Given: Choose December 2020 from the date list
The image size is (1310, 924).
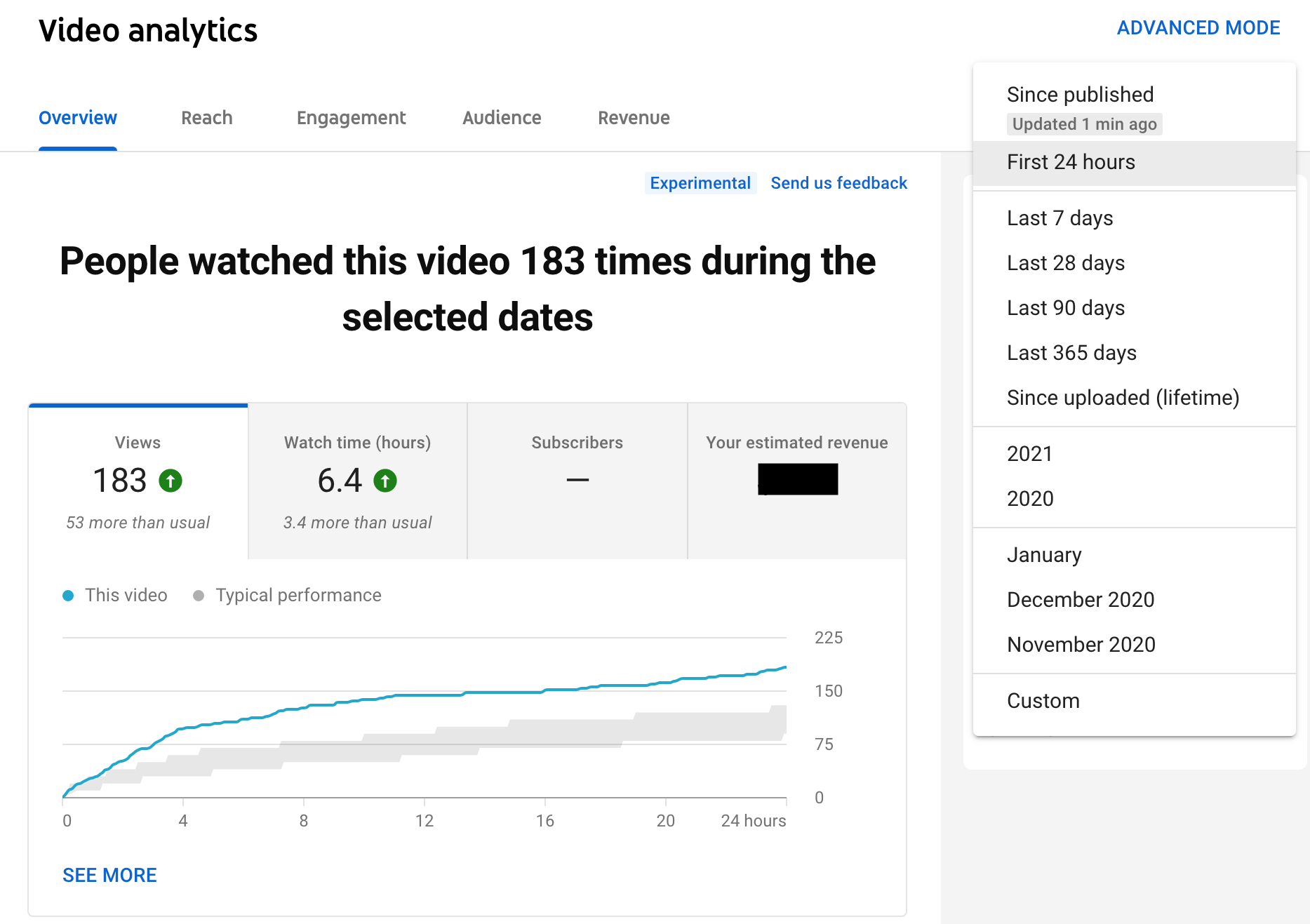Looking at the screenshot, I should click(x=1080, y=600).
